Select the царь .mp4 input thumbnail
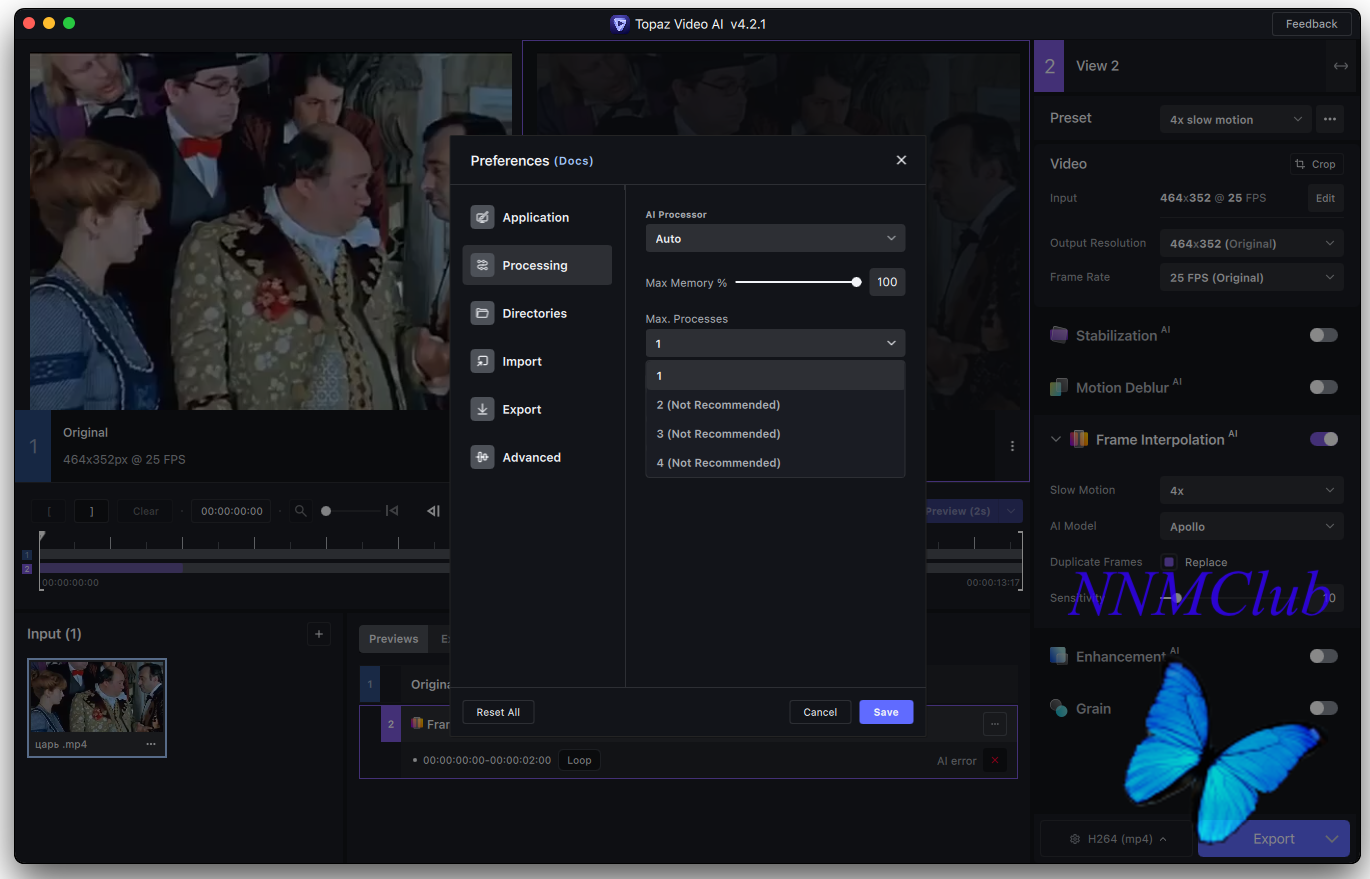 tap(97, 697)
